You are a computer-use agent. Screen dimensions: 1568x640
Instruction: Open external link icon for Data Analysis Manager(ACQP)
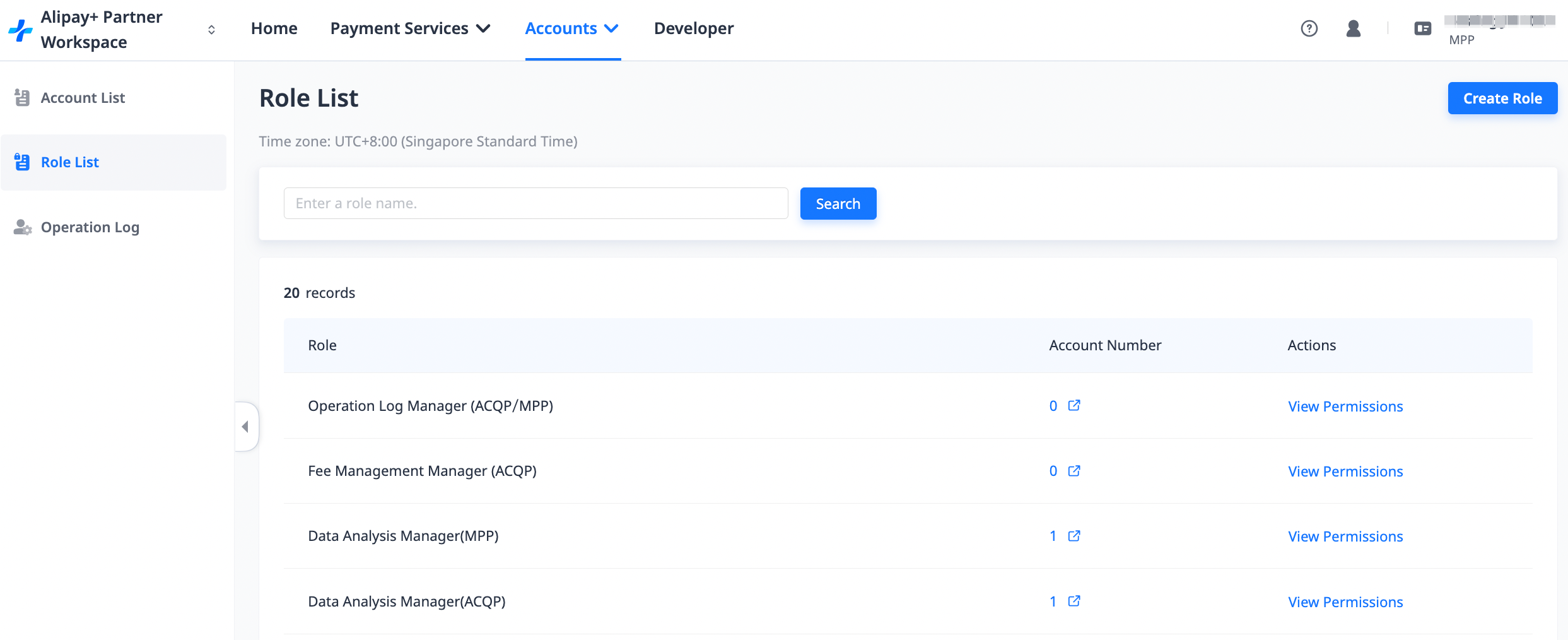[1074, 601]
